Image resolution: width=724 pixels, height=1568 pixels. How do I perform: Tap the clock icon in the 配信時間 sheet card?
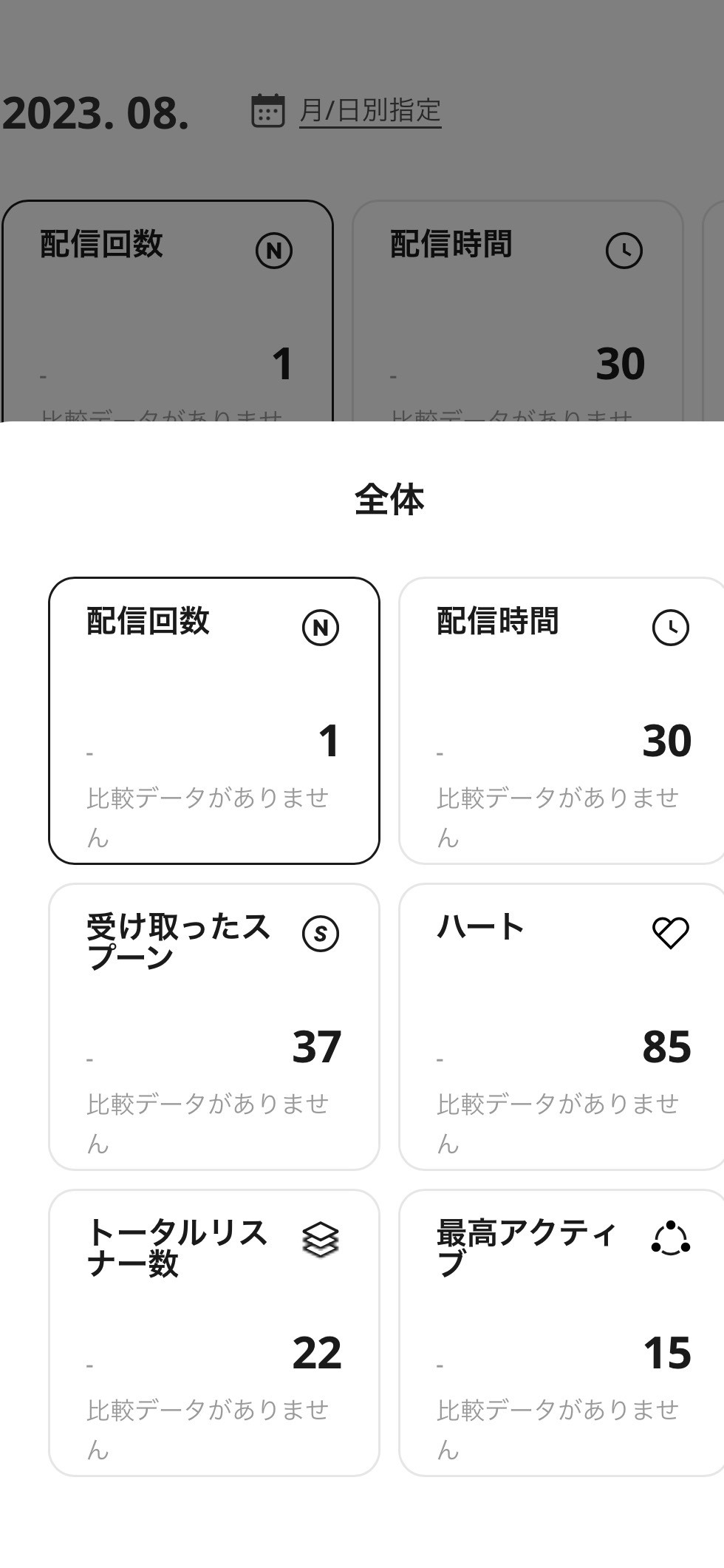click(670, 628)
